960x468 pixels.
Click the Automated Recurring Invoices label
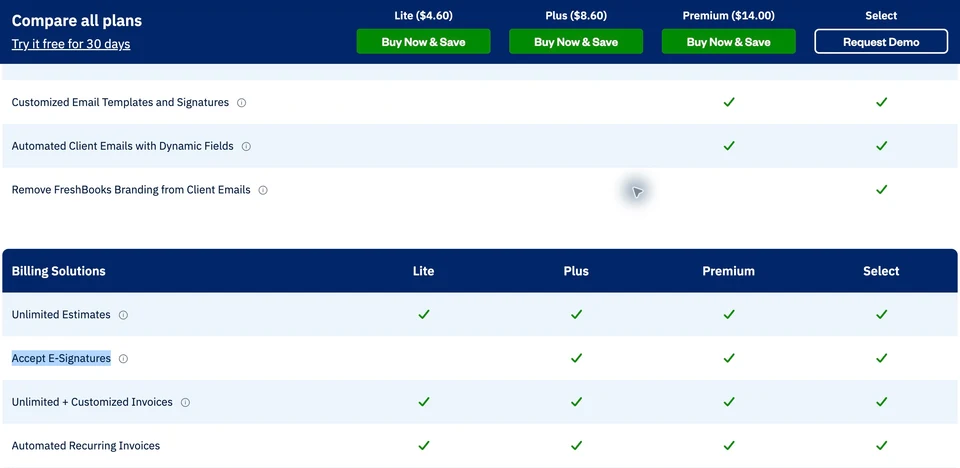click(x=86, y=446)
